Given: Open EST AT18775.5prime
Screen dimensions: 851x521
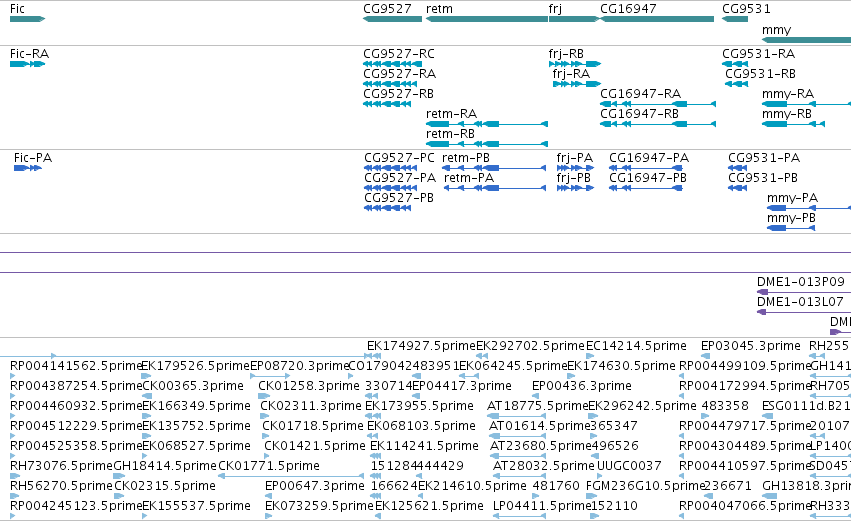Looking at the screenshot, I should tap(538, 406).
